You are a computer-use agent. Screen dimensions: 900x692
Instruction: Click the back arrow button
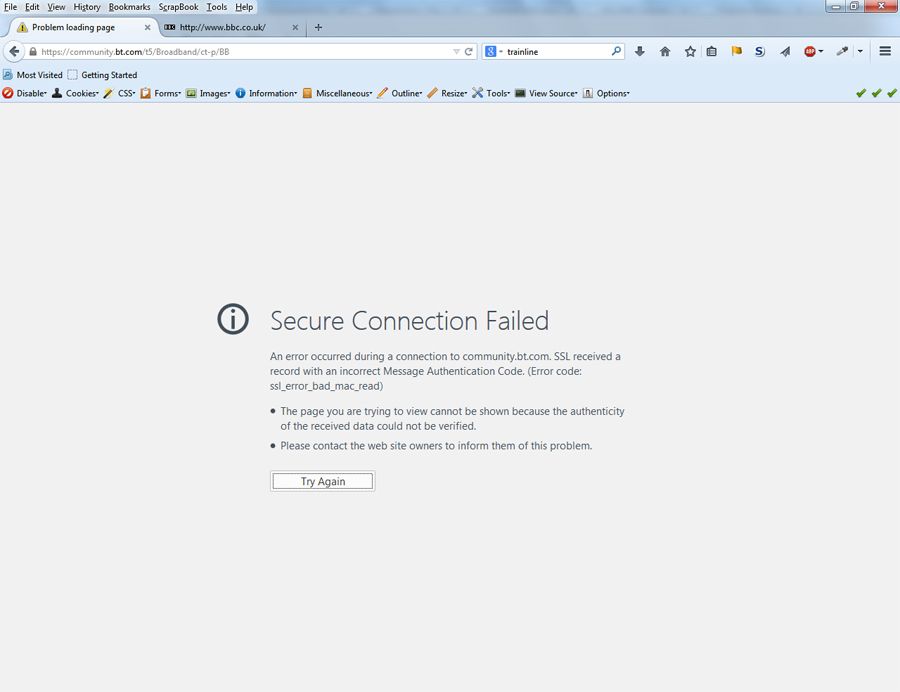click(x=15, y=51)
